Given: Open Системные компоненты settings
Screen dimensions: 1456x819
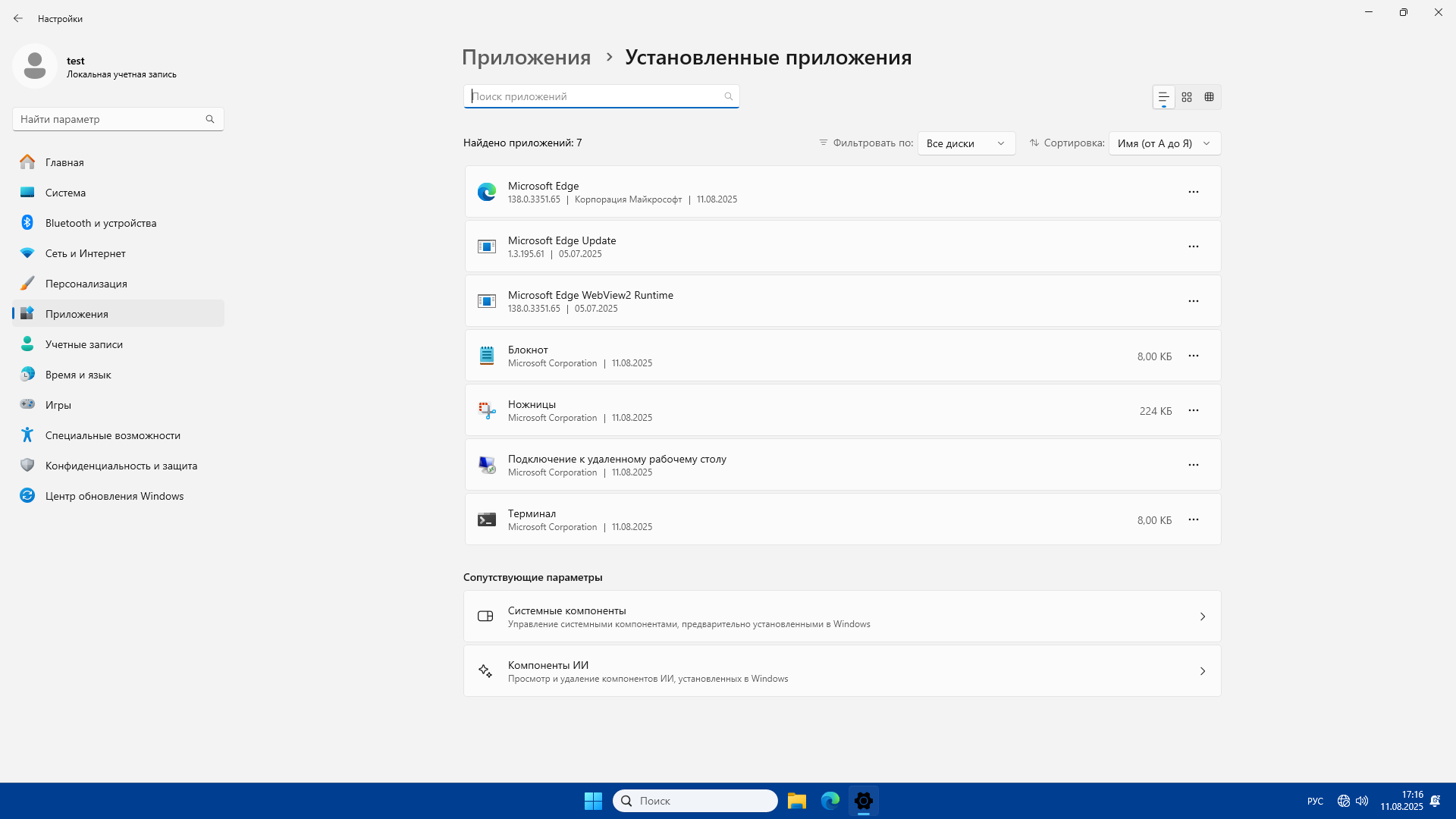Looking at the screenshot, I should (842, 617).
